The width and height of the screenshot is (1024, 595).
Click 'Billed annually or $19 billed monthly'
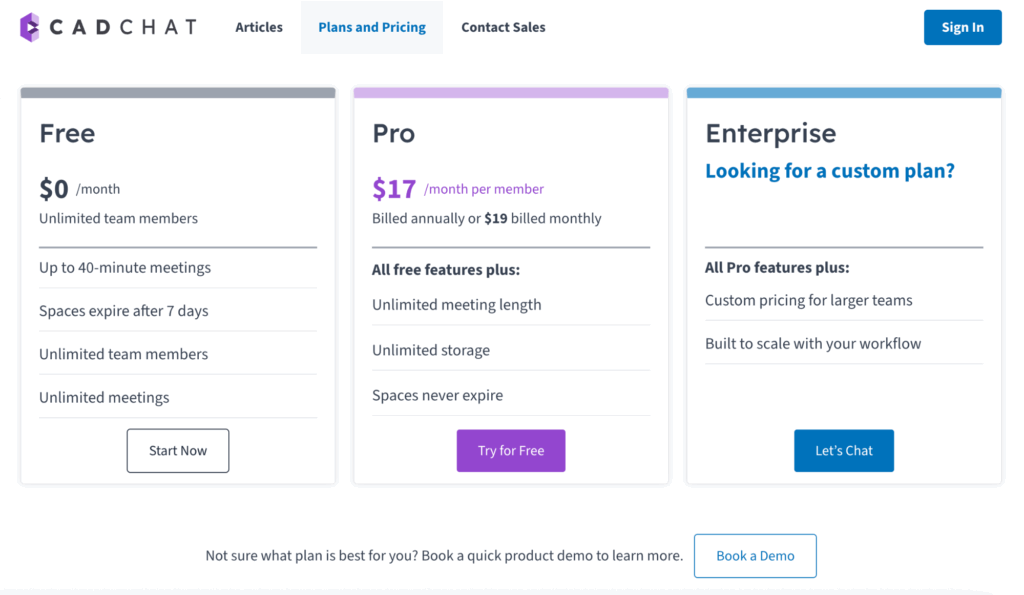click(x=487, y=219)
